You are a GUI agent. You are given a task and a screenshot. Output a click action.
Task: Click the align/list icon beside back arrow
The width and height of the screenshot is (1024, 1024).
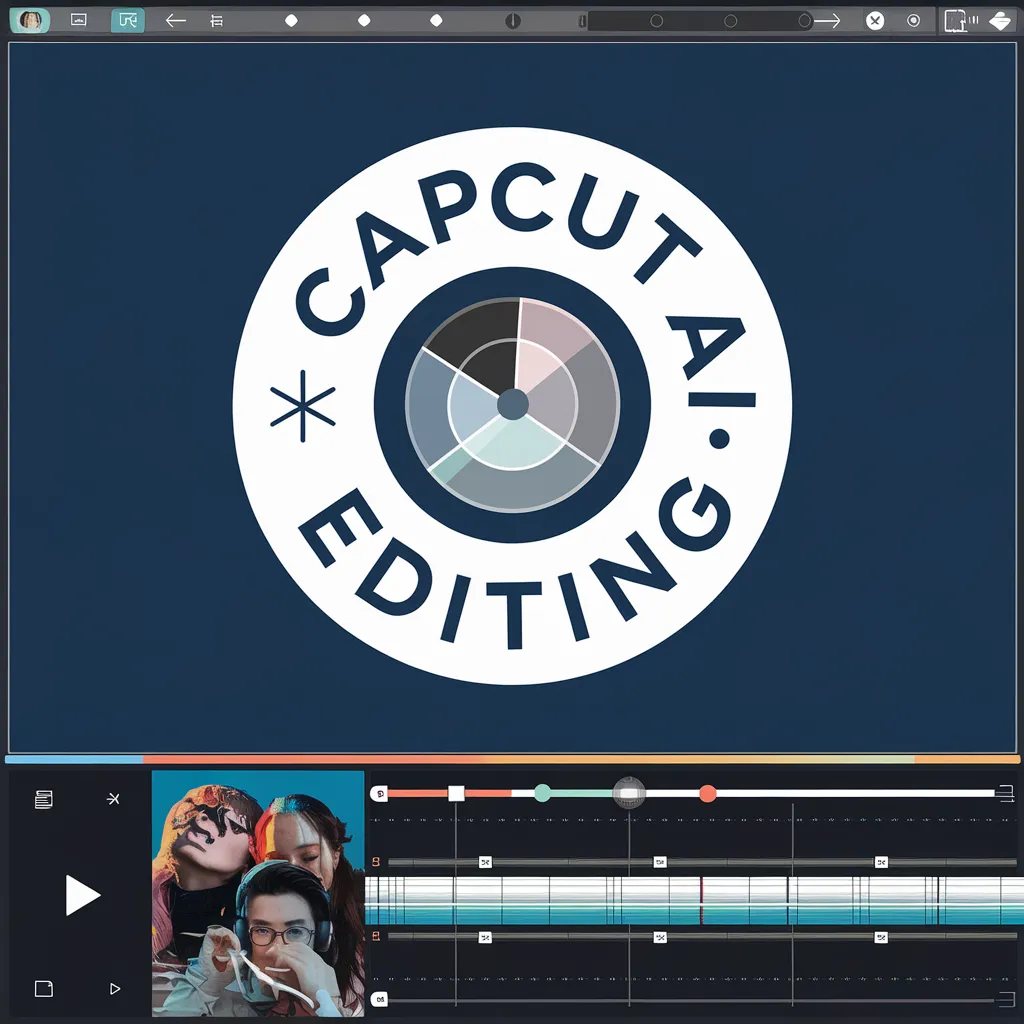(x=217, y=20)
